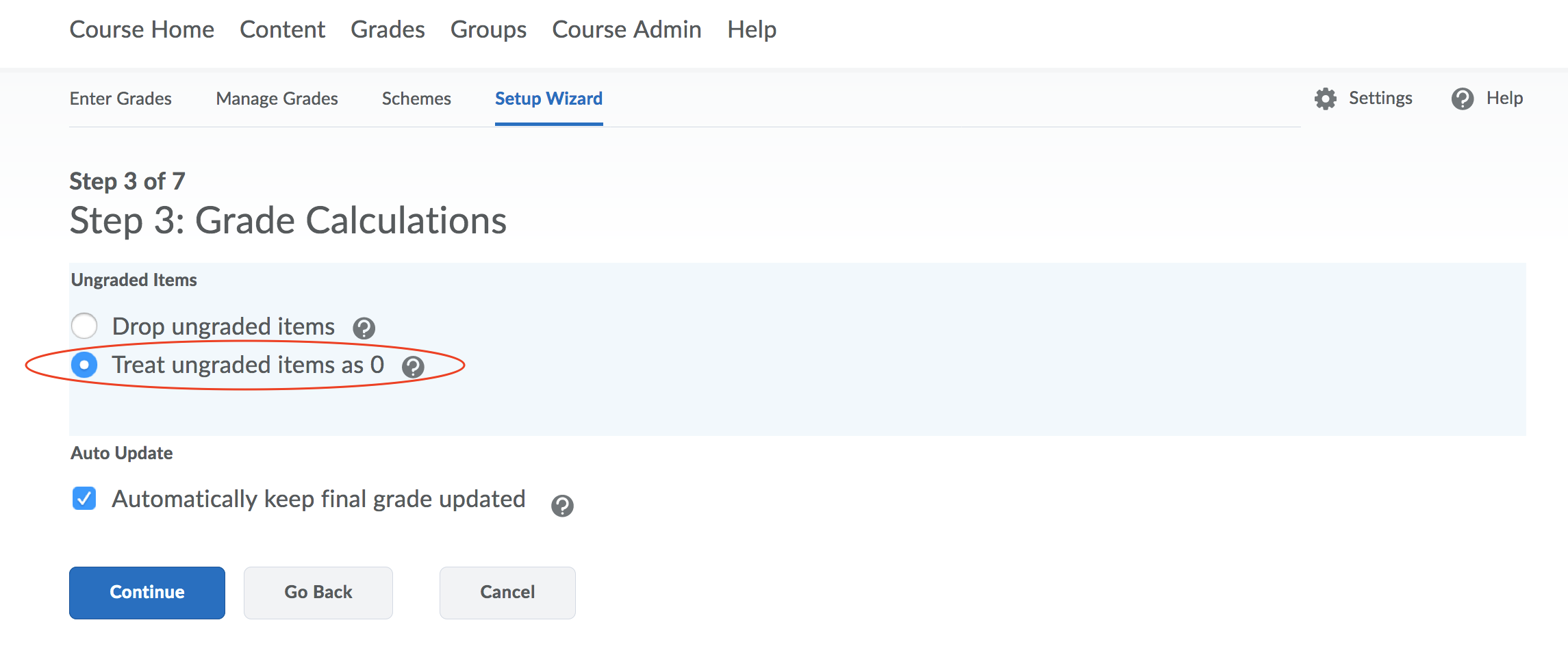This screenshot has height=657, width=1568.
Task: Uncheck Automatically keep final grade updated checkbox
Action: (84, 498)
